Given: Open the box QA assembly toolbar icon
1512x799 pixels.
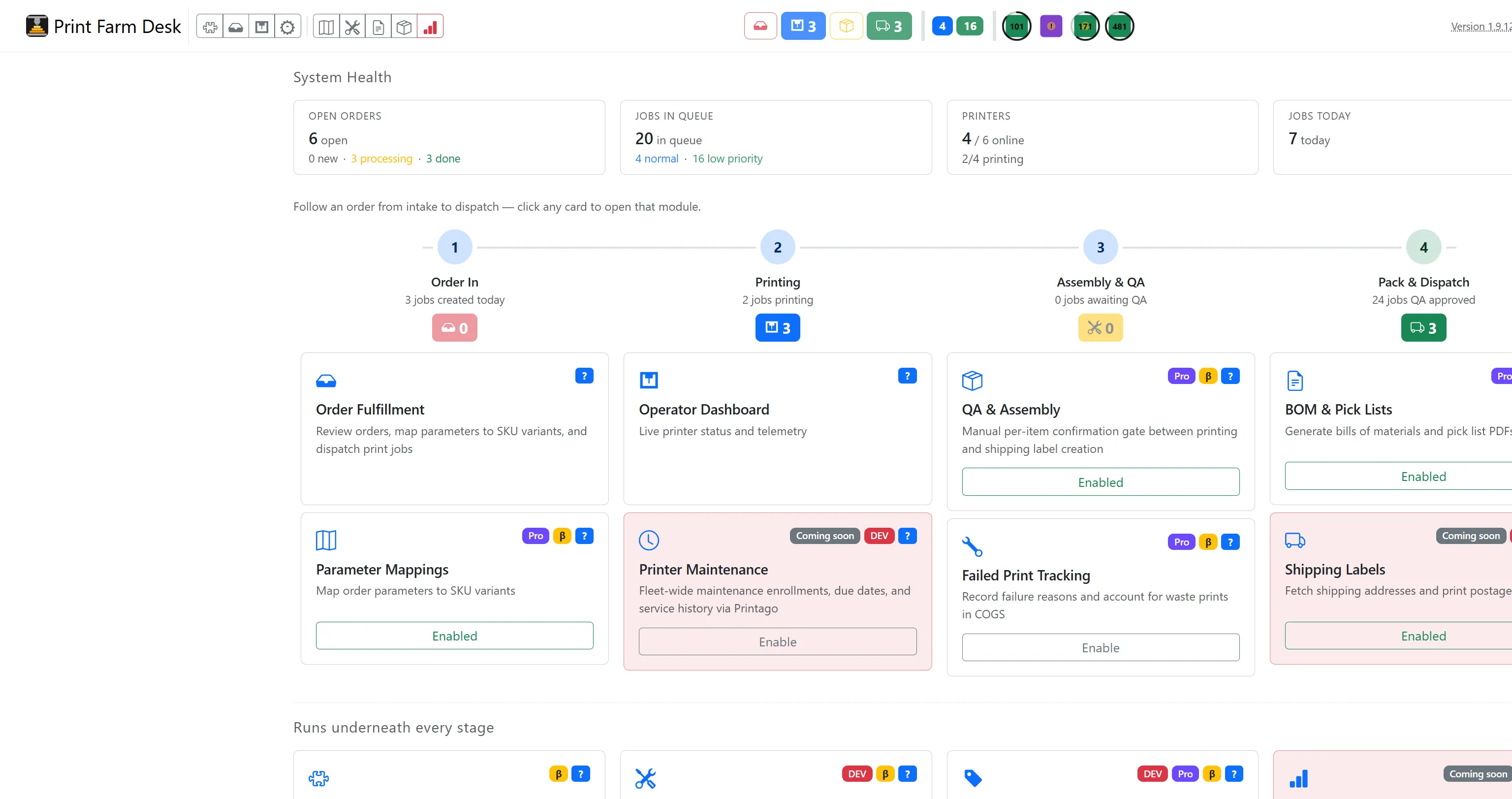Looking at the screenshot, I should [x=404, y=27].
